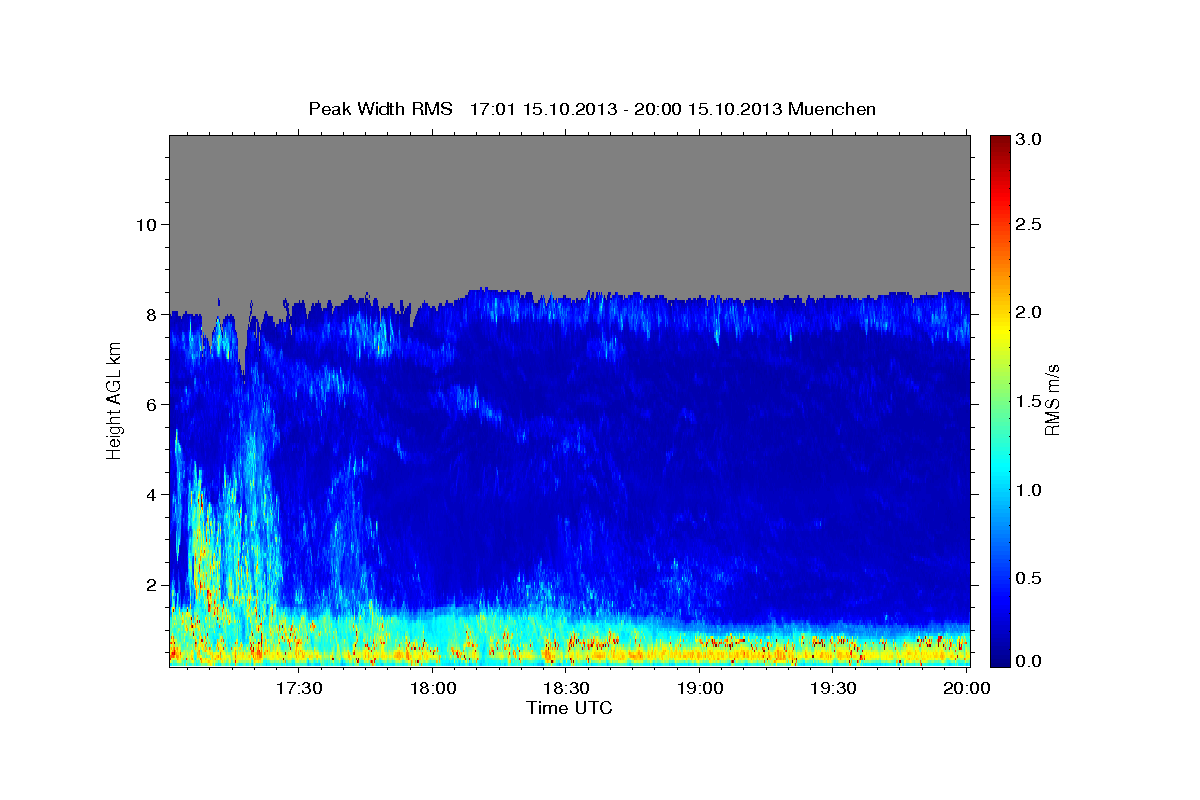This screenshot has width=1200, height=800.
Task: Click the 'Time UTC' axis label
Action: [x=569, y=709]
